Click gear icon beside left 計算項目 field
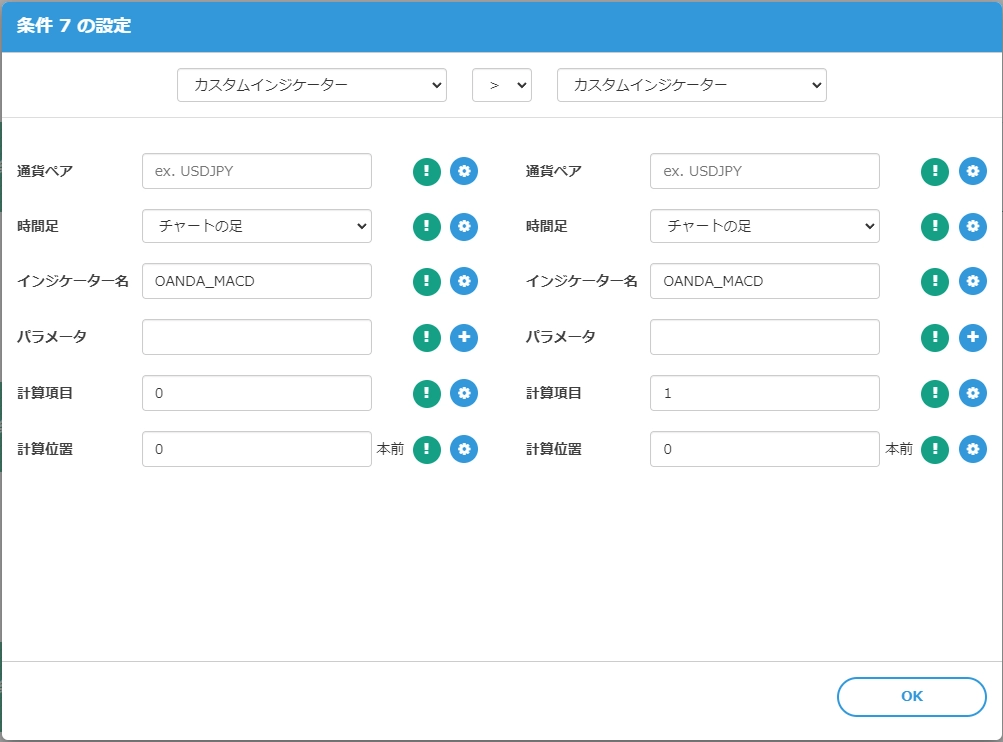 pos(464,394)
